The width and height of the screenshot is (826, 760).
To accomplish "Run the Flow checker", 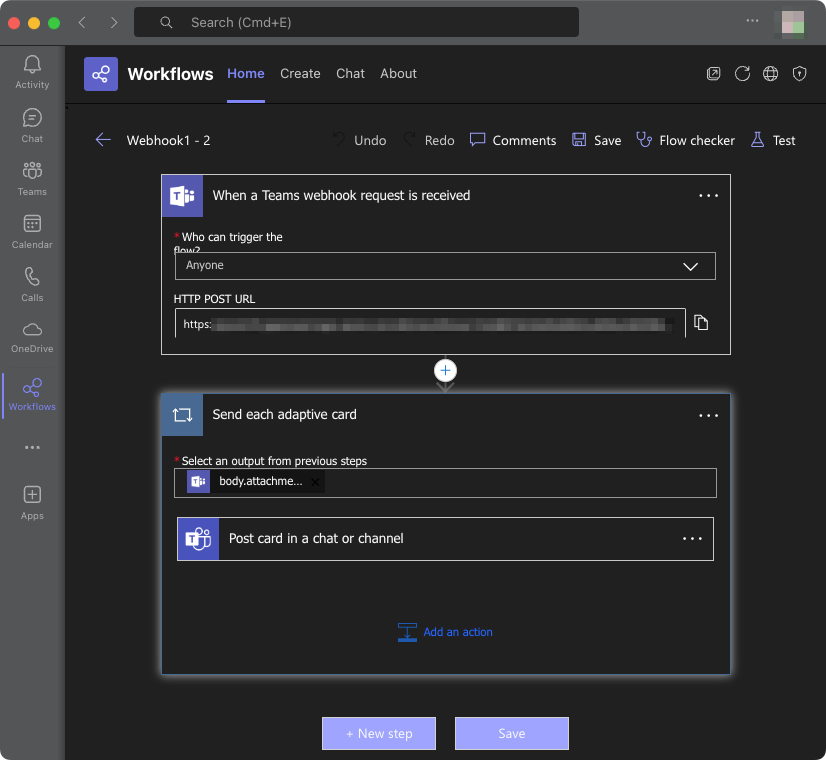I will point(685,140).
